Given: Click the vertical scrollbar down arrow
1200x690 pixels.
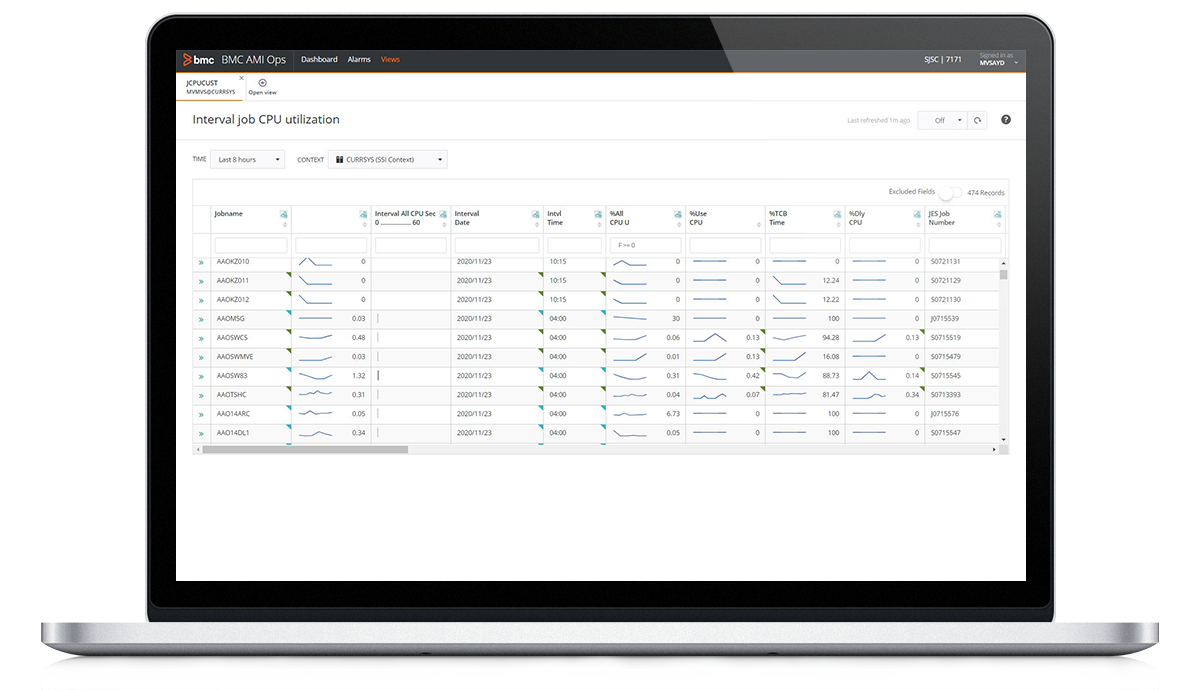Looking at the screenshot, I should tap(1004, 440).
